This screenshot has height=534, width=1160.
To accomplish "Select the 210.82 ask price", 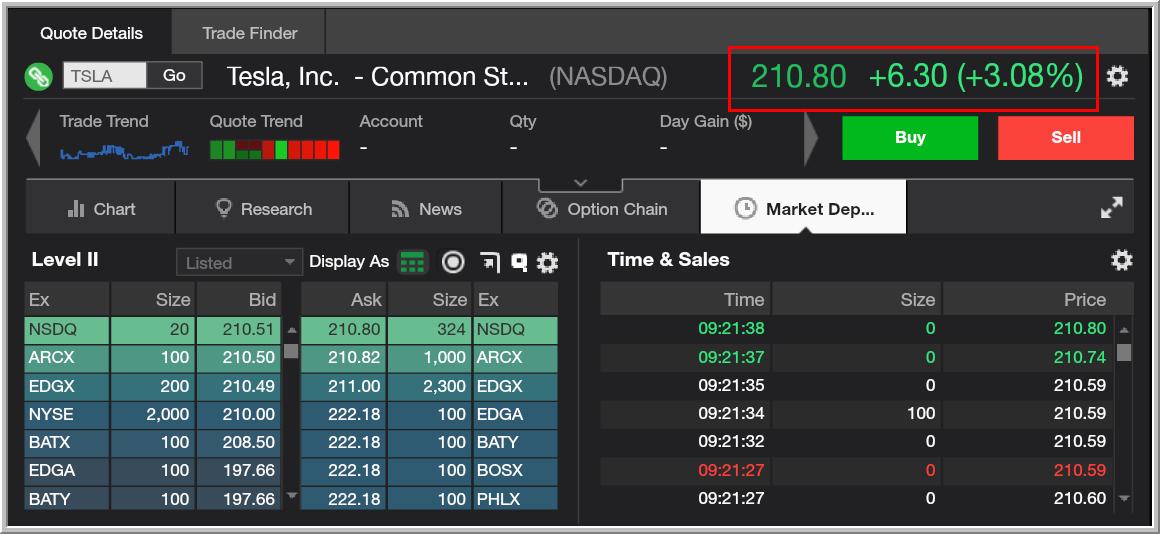I will coord(343,358).
